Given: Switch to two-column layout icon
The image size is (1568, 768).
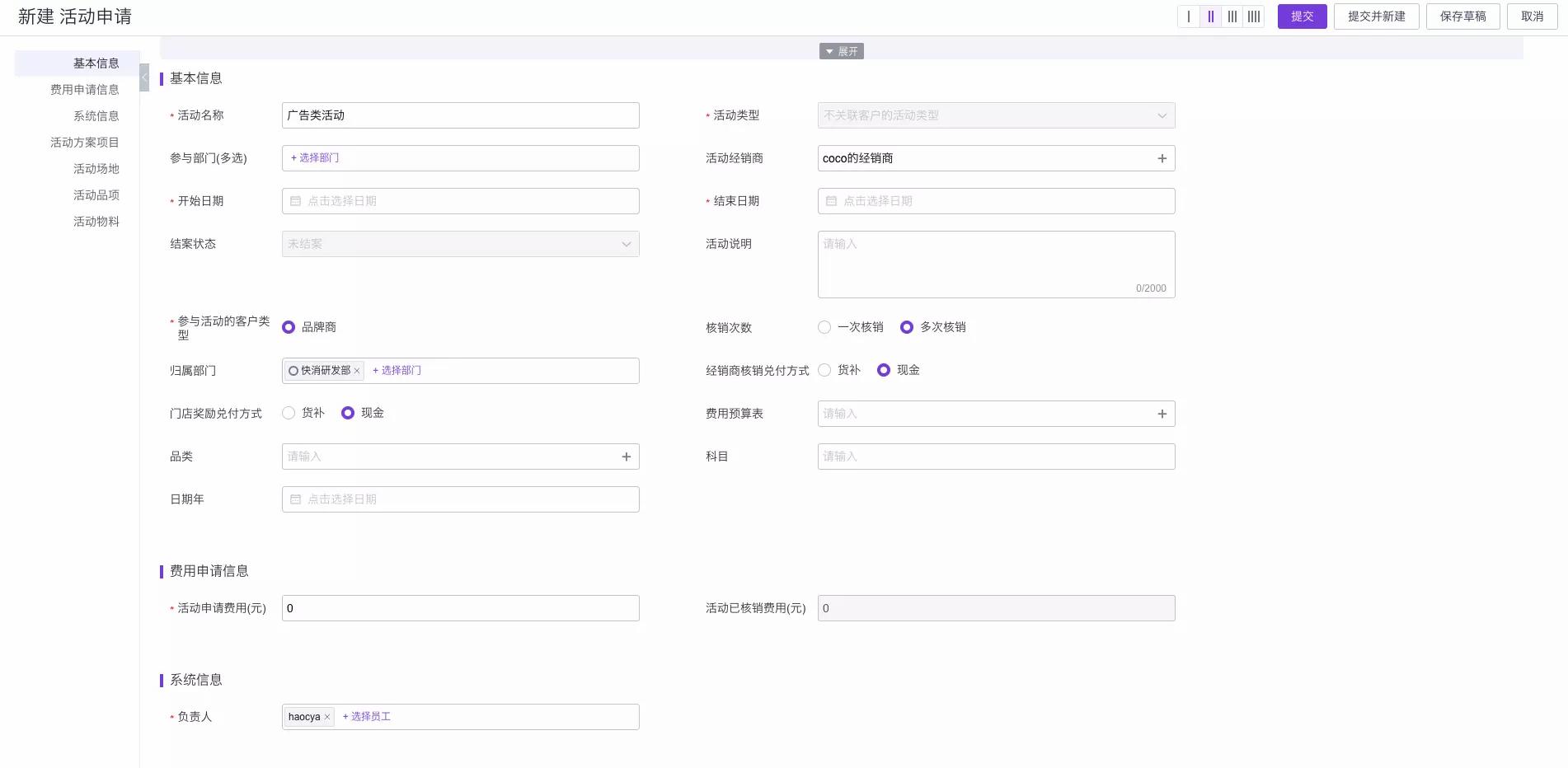Looking at the screenshot, I should [x=1210, y=16].
